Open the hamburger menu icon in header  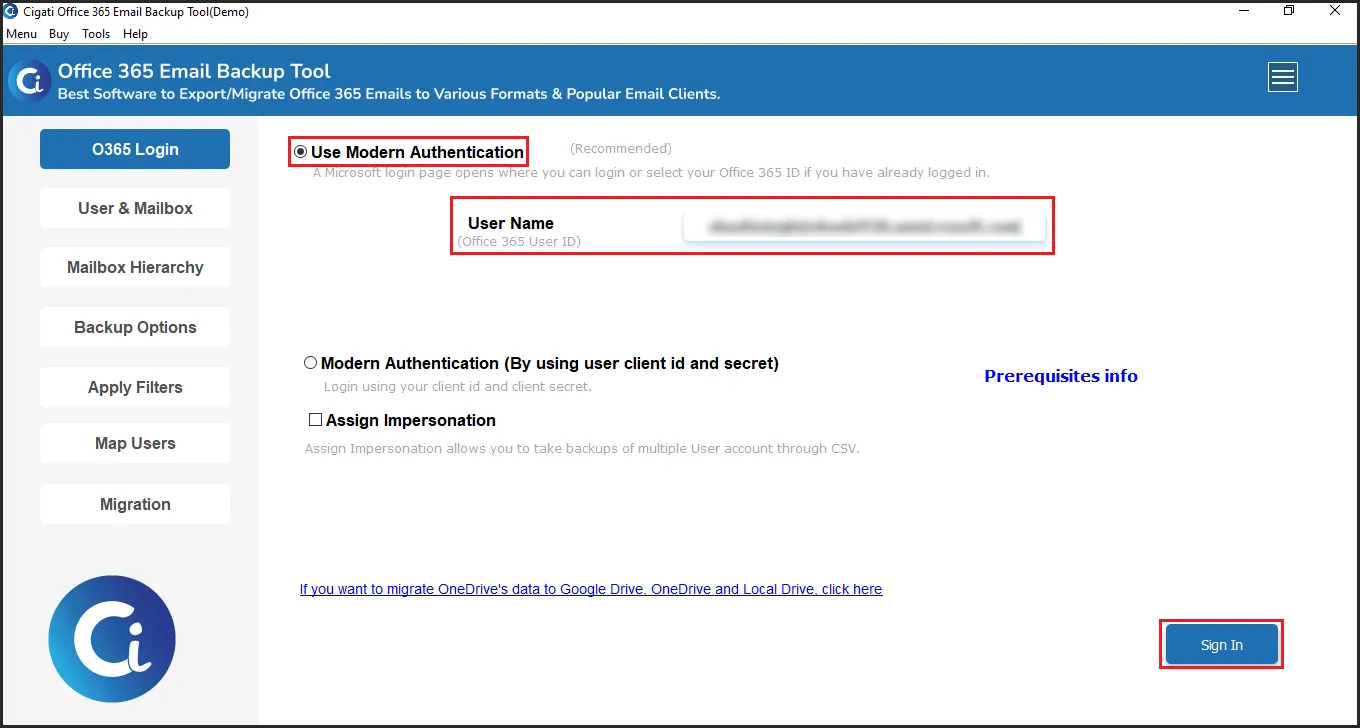click(1282, 77)
